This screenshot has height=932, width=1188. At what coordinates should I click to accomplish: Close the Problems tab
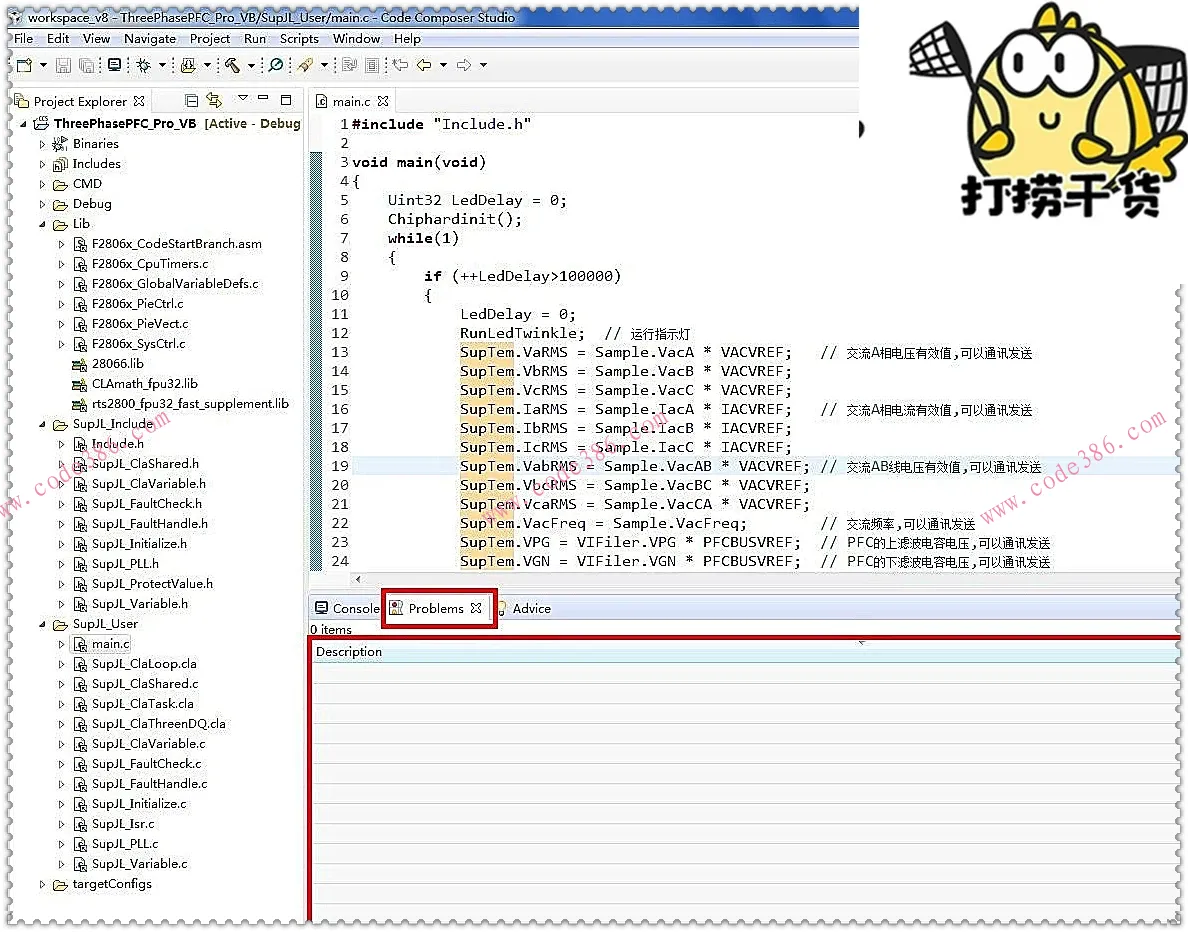click(476, 608)
